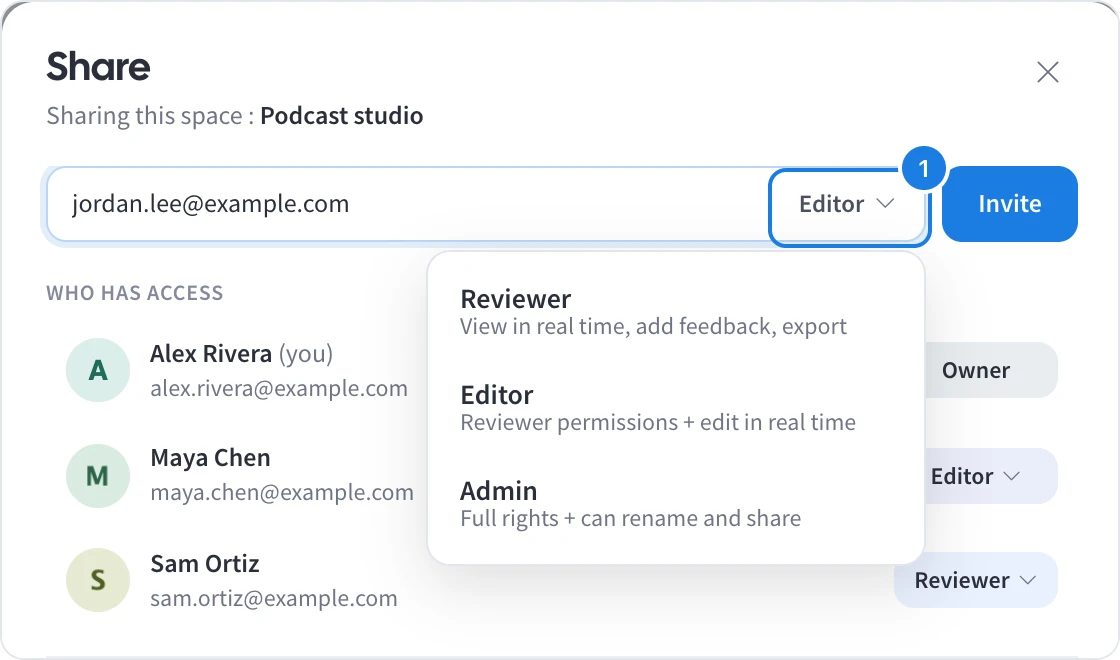Select Editor role from the menu
The width and height of the screenshot is (1120, 660).
coord(675,408)
